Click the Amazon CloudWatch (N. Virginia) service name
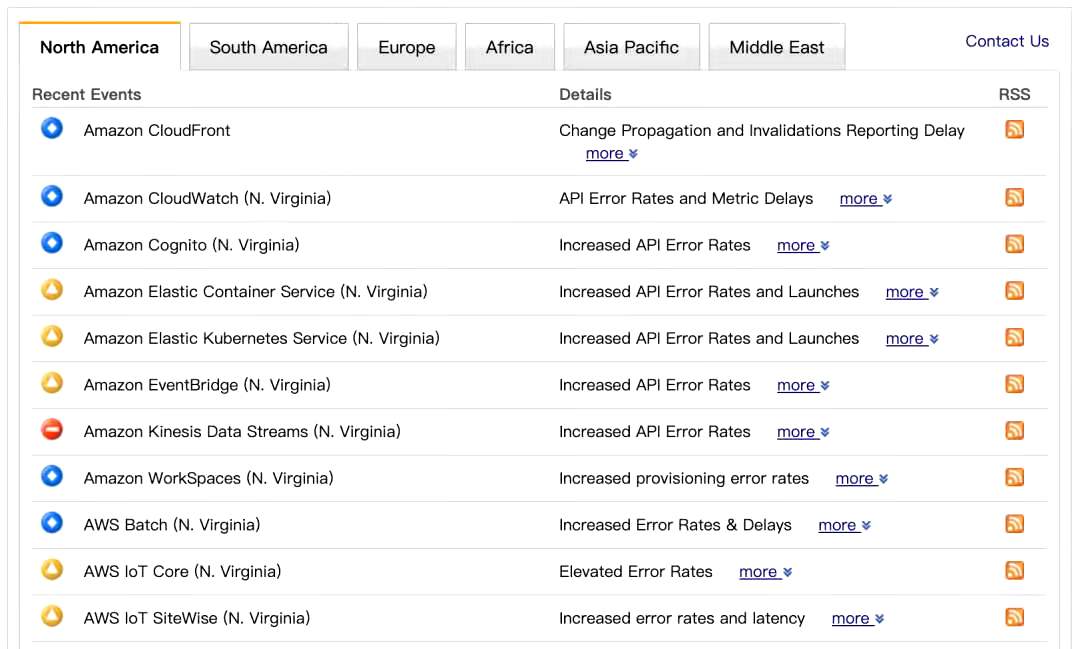Image resolution: width=1080 pixels, height=649 pixels. (x=207, y=198)
